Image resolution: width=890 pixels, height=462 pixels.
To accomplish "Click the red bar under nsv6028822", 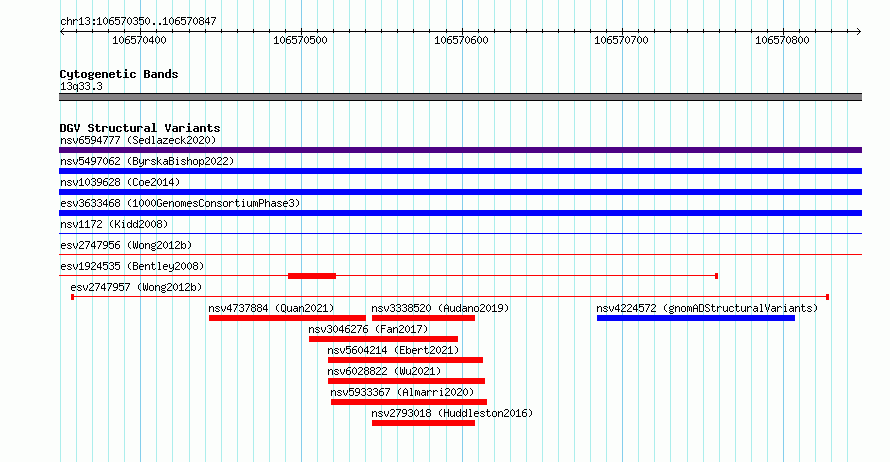I will point(406,381).
